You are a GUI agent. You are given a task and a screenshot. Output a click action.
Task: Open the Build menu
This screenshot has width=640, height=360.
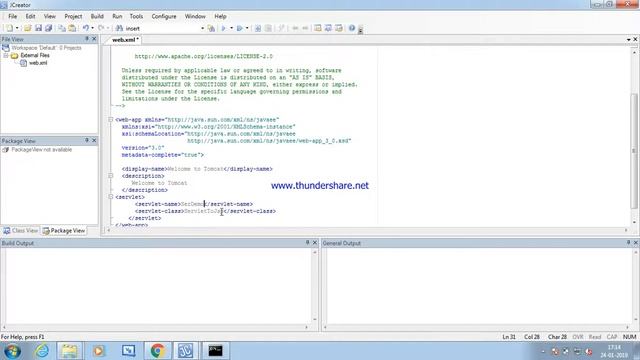tap(97, 16)
